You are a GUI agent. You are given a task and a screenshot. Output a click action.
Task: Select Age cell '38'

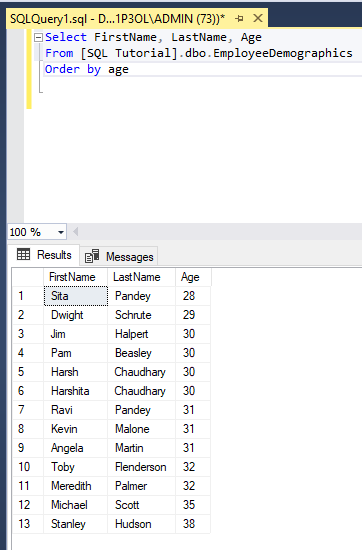[193, 524]
